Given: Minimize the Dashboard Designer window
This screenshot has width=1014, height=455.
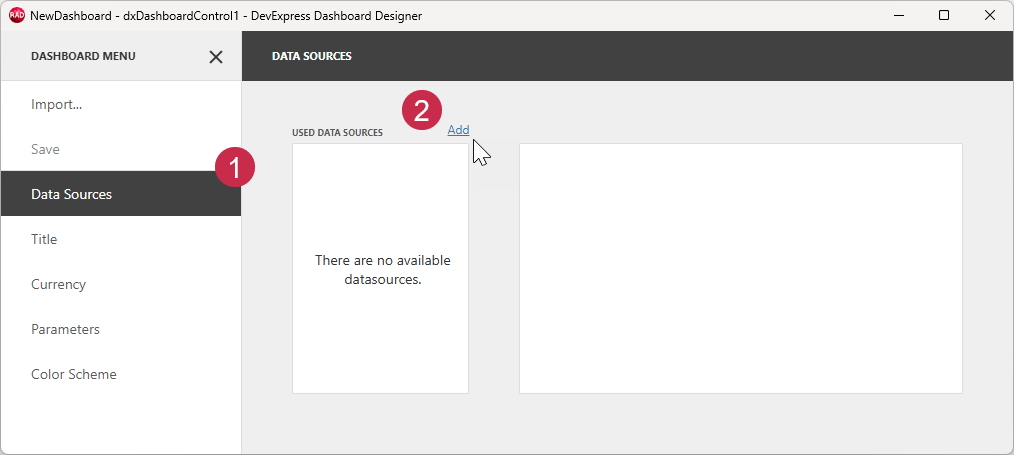Looking at the screenshot, I should (899, 16).
